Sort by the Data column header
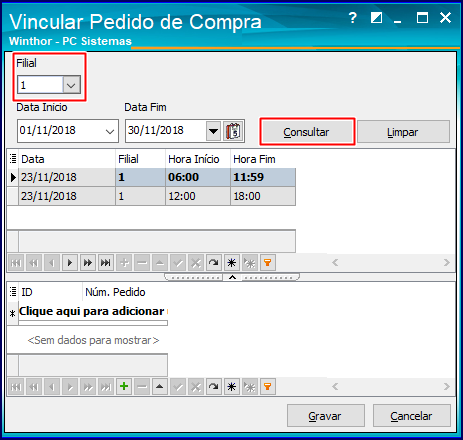Viewport: 463px width, 440px height. (67, 159)
